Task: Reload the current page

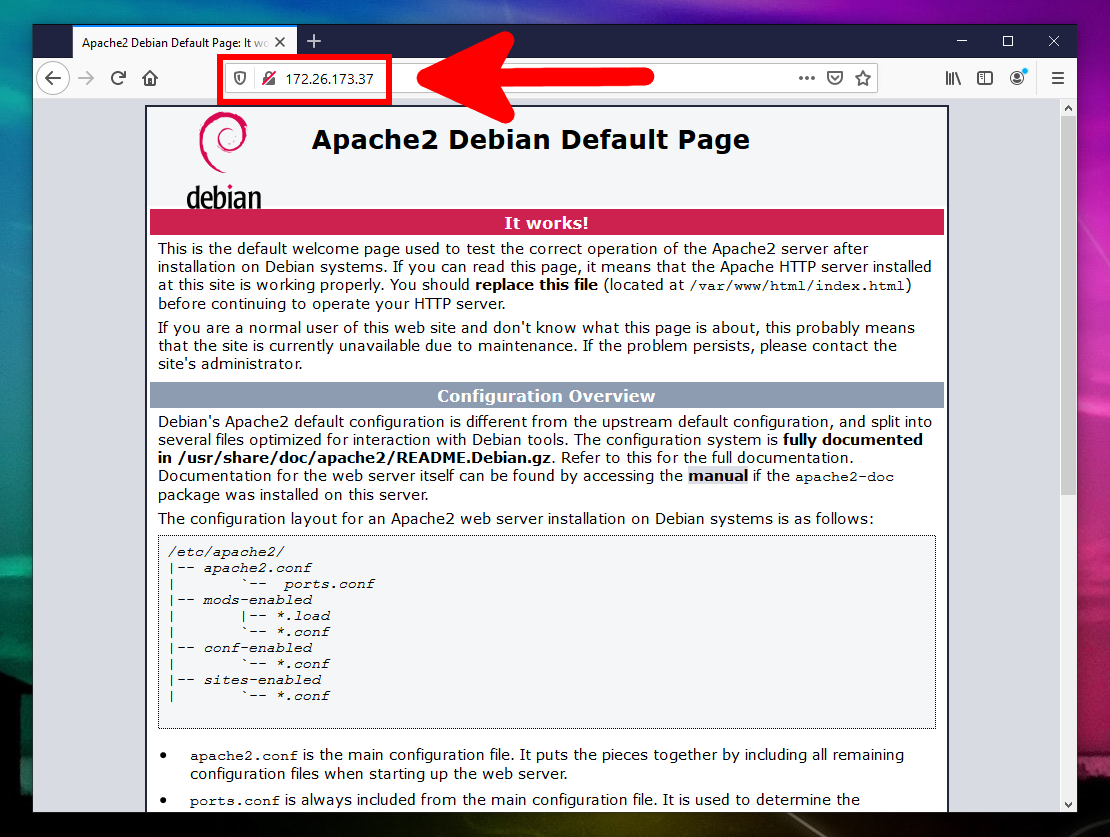Action: click(x=118, y=78)
